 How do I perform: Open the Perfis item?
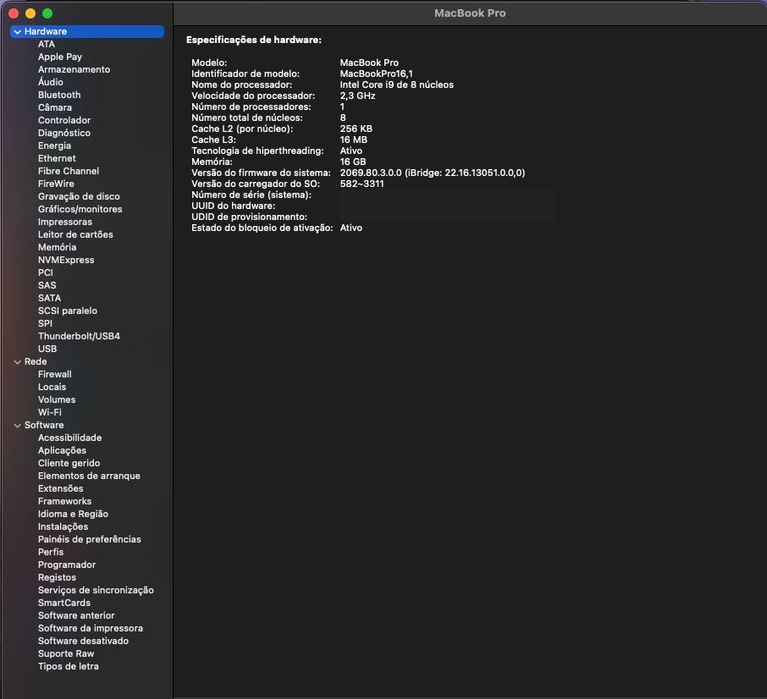[x=51, y=553]
